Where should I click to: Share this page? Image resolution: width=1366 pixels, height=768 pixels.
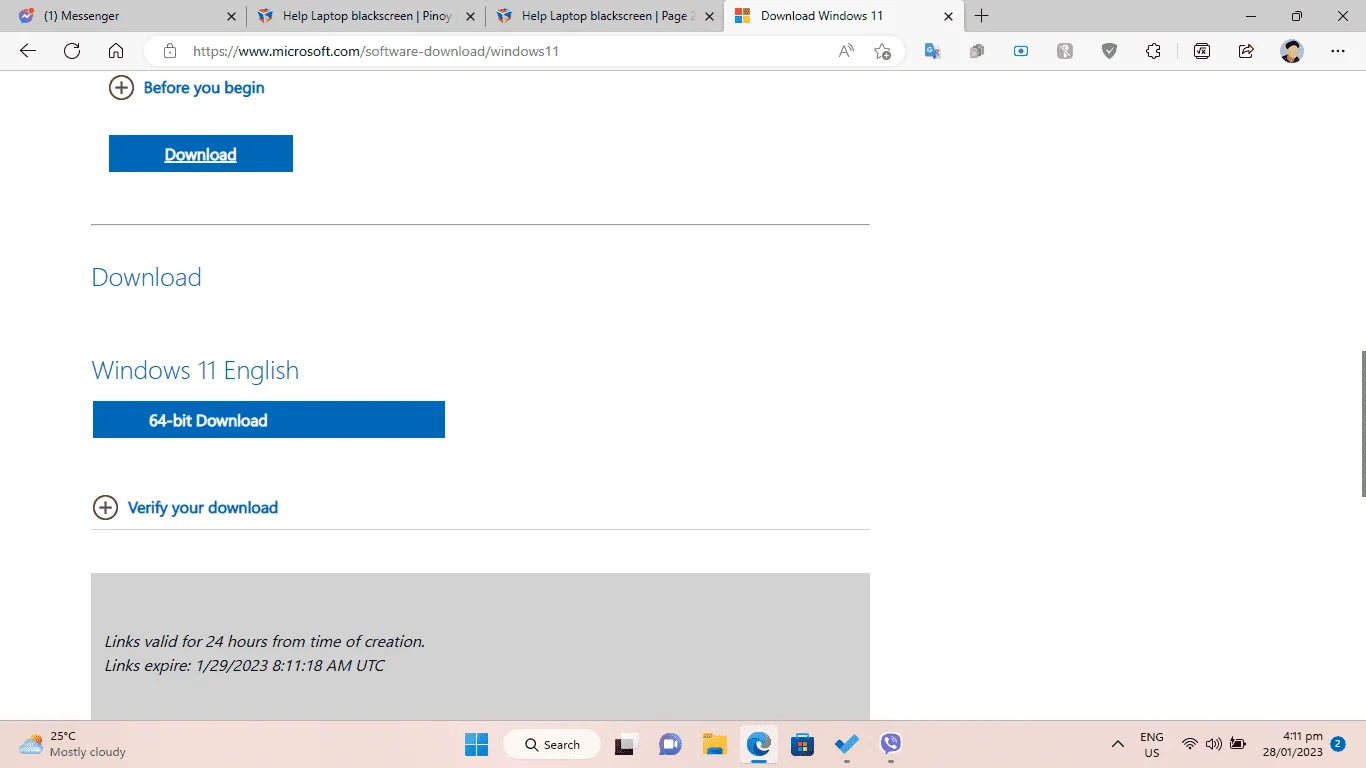1246,51
